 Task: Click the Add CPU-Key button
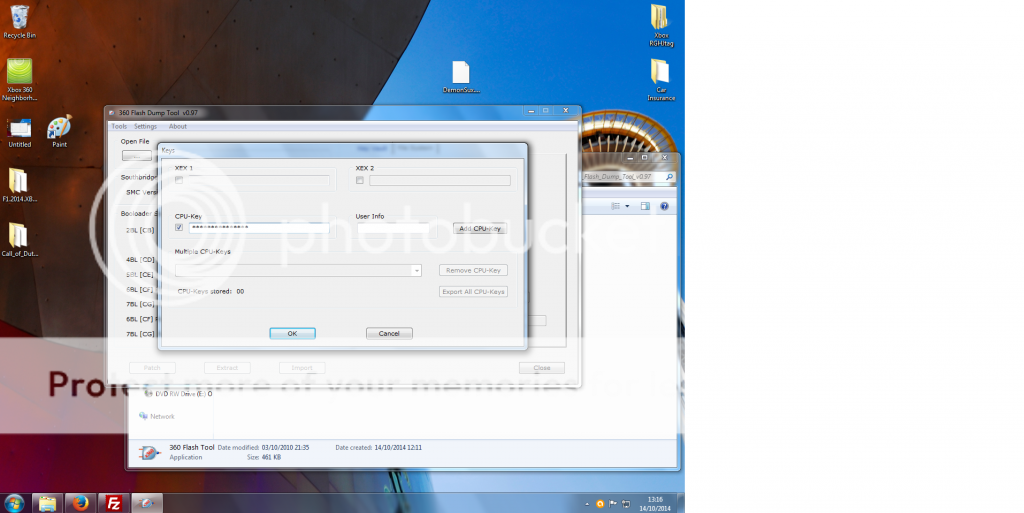479,229
